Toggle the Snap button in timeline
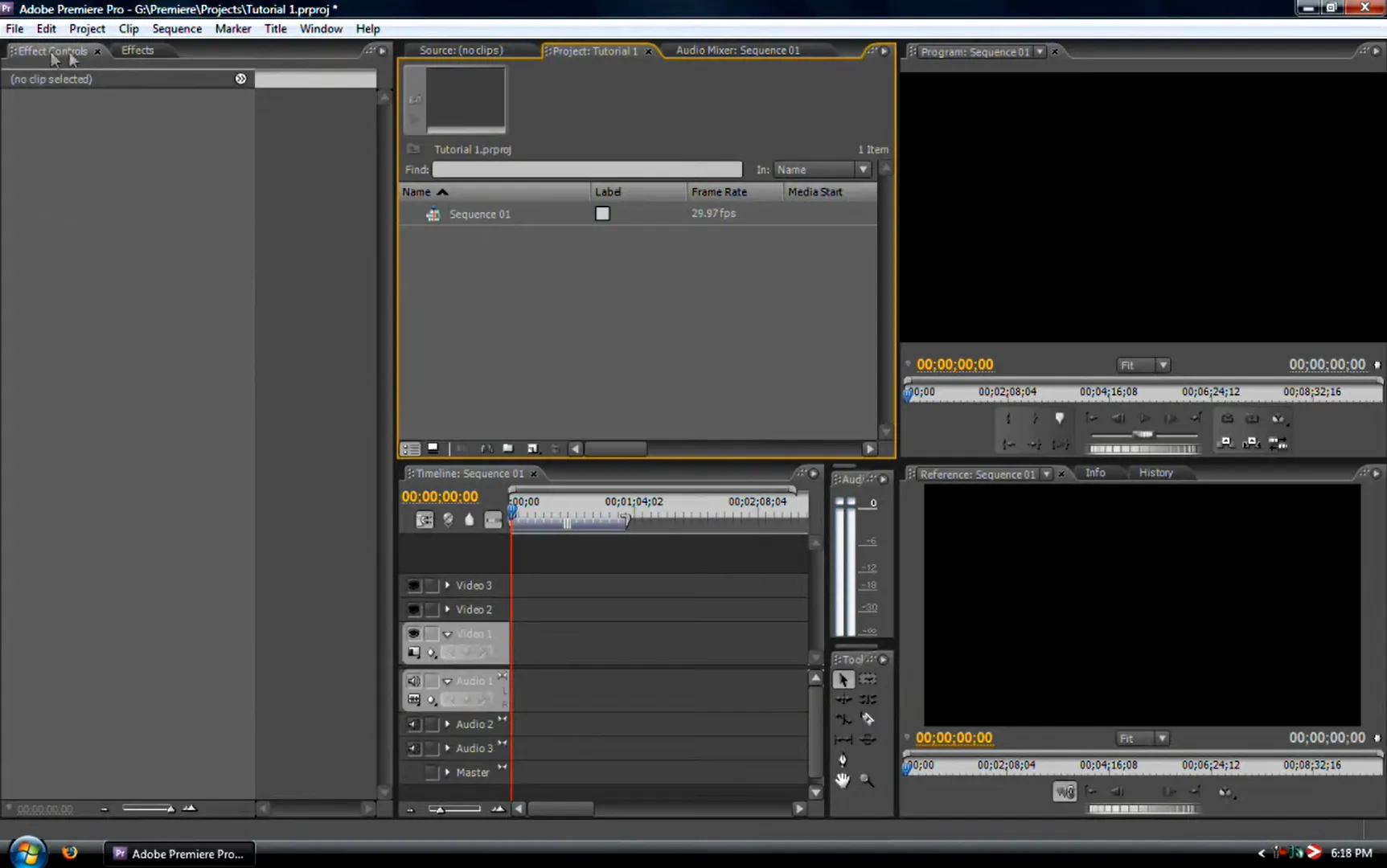 (x=424, y=520)
